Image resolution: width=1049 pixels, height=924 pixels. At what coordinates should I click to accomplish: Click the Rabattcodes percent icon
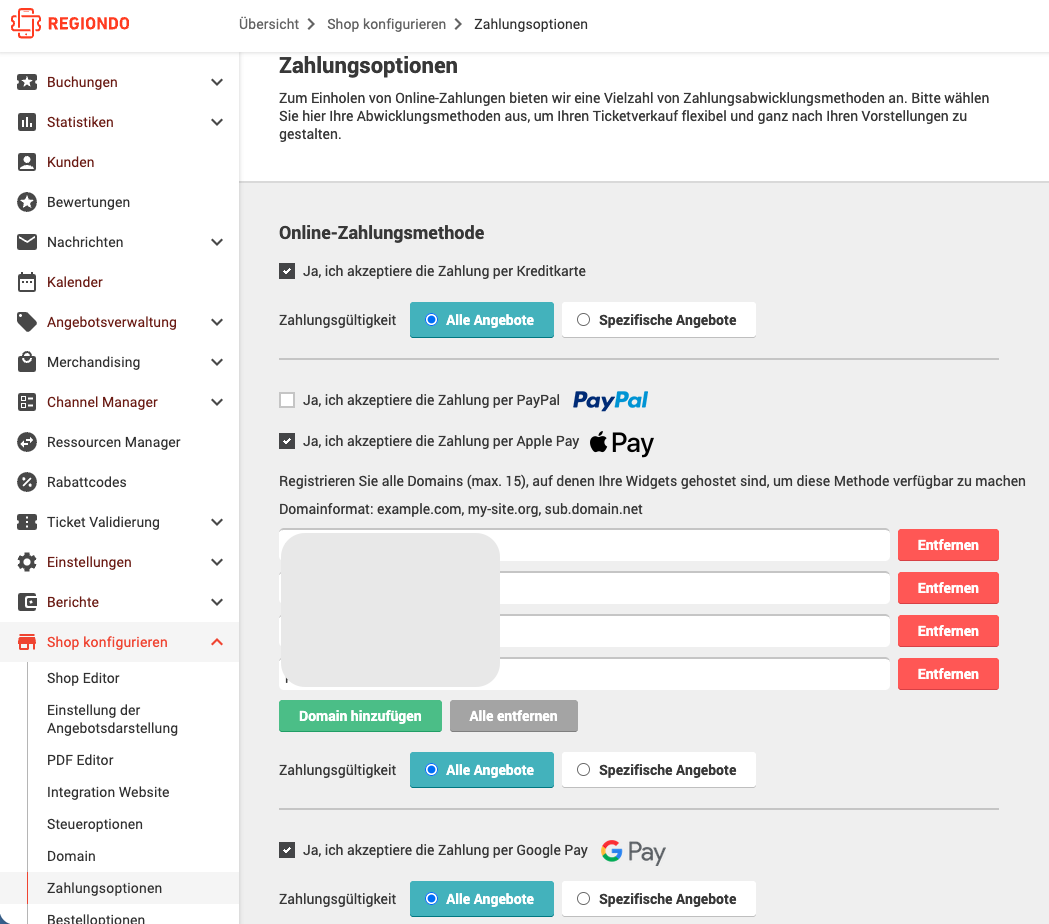point(27,482)
